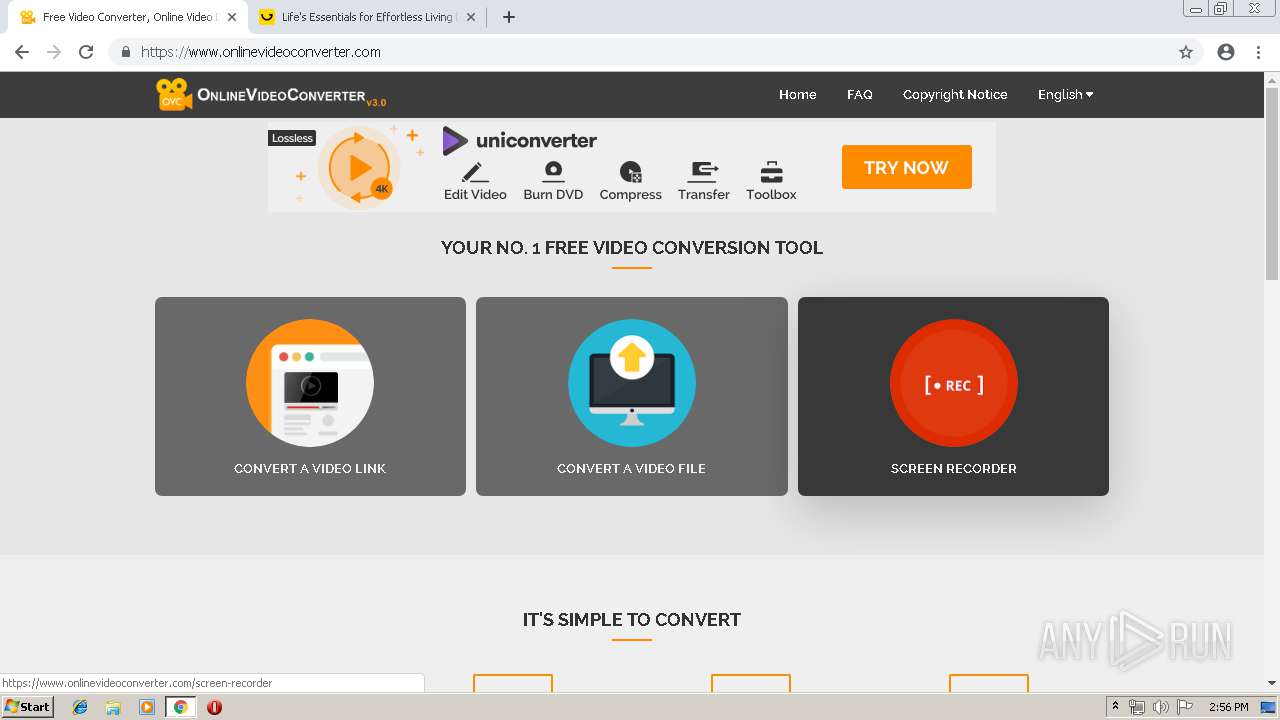Screen dimensions: 1280x720
Task: Click the Edit Video pencil icon
Action: coord(475,171)
